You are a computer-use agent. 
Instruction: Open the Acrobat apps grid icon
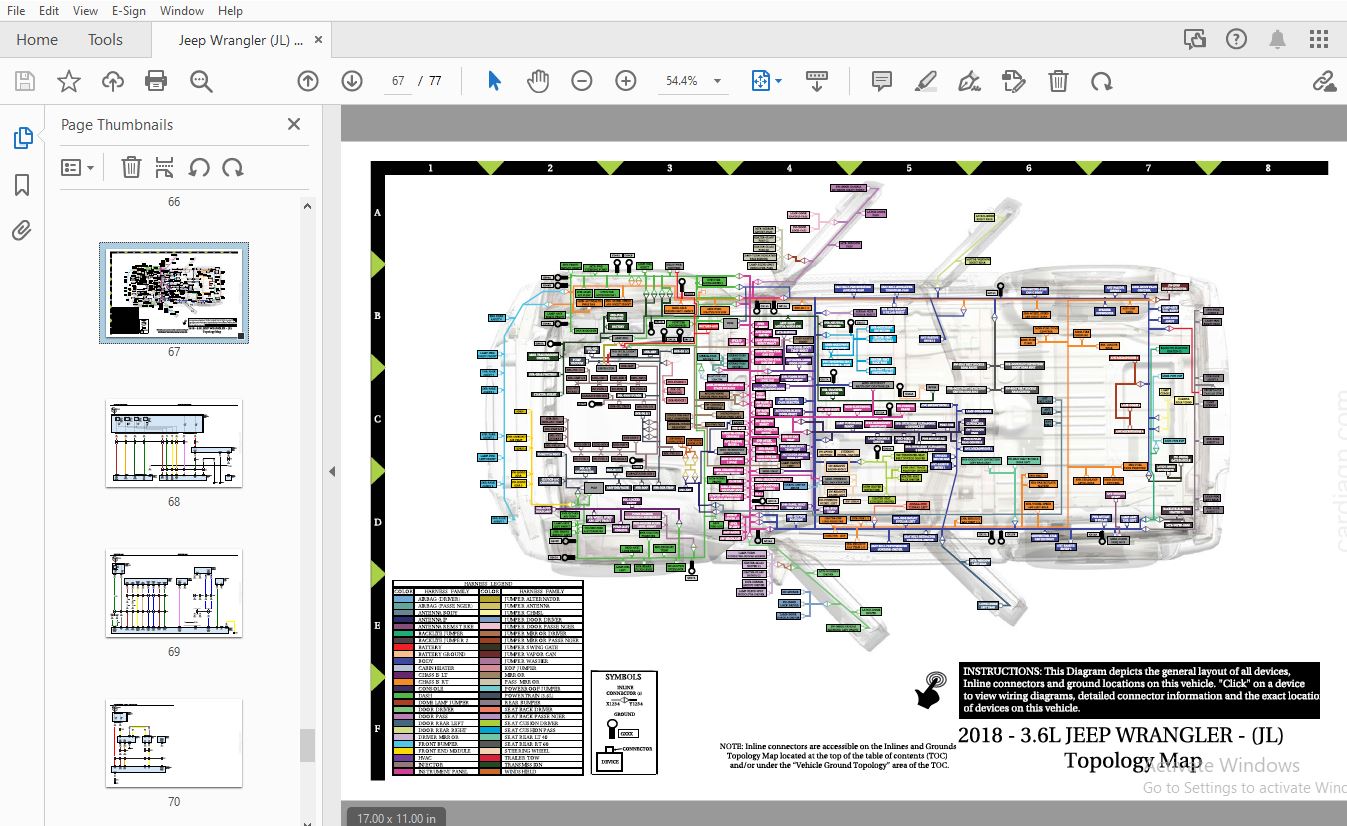(1319, 40)
